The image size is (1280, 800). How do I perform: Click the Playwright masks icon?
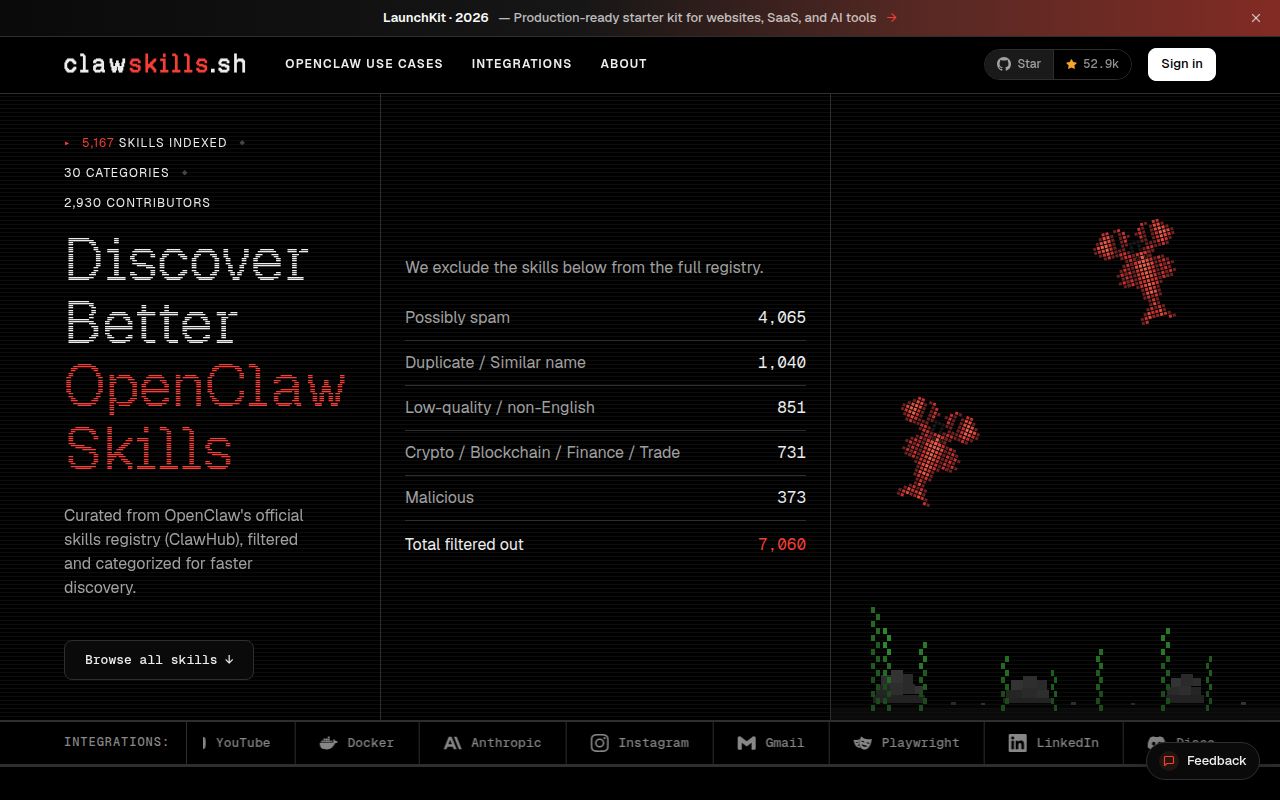[x=862, y=743]
